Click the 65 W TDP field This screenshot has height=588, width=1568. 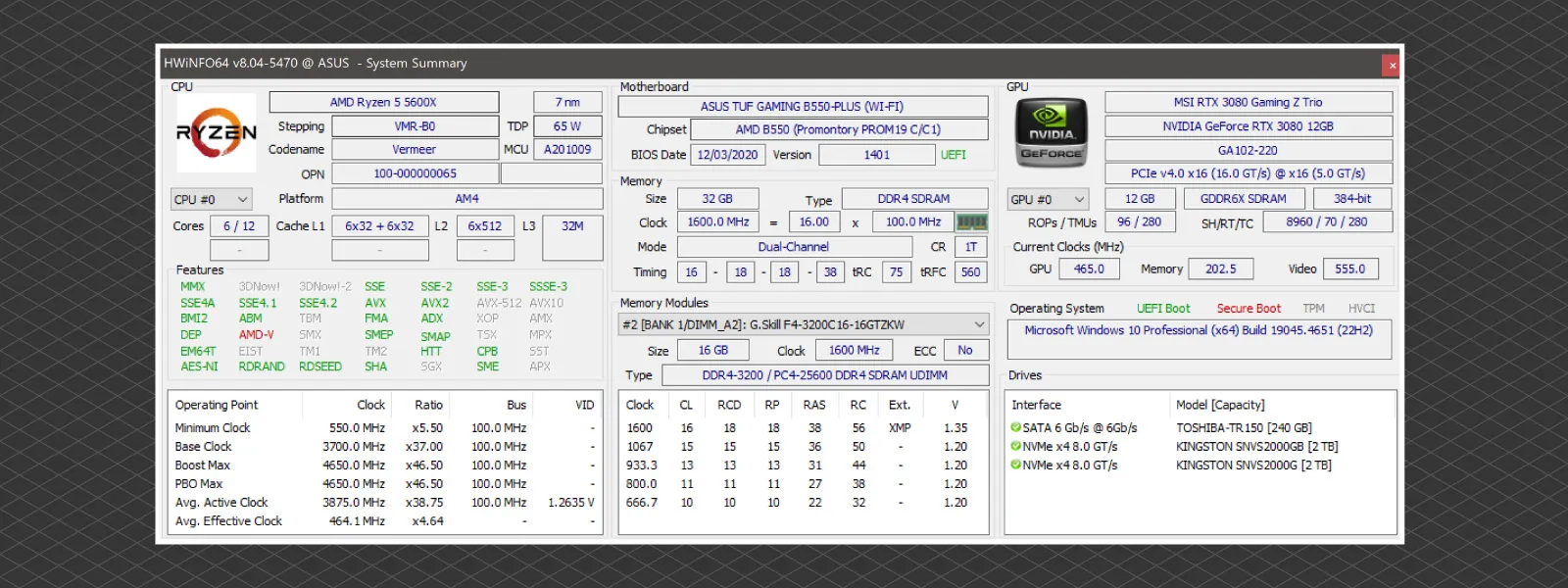pos(567,126)
